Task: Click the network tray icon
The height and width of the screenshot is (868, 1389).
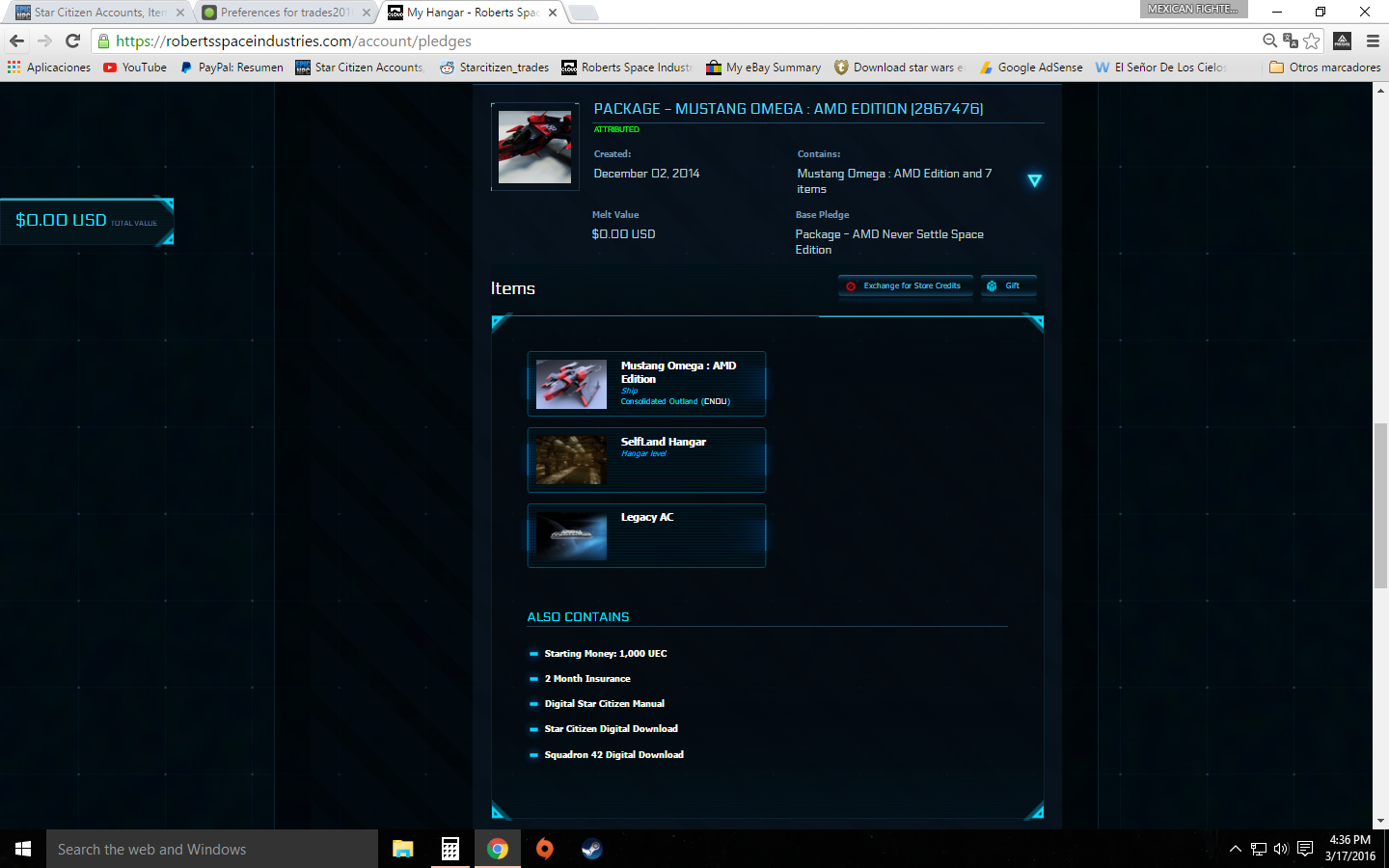Action: click(x=1259, y=849)
